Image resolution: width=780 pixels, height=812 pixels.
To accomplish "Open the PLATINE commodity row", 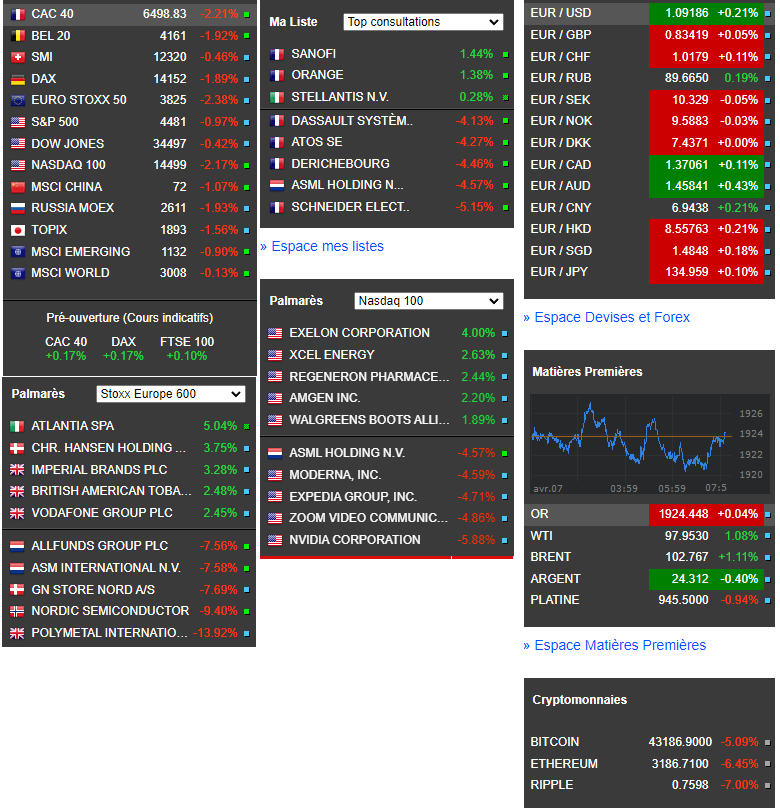I will 649,601.
